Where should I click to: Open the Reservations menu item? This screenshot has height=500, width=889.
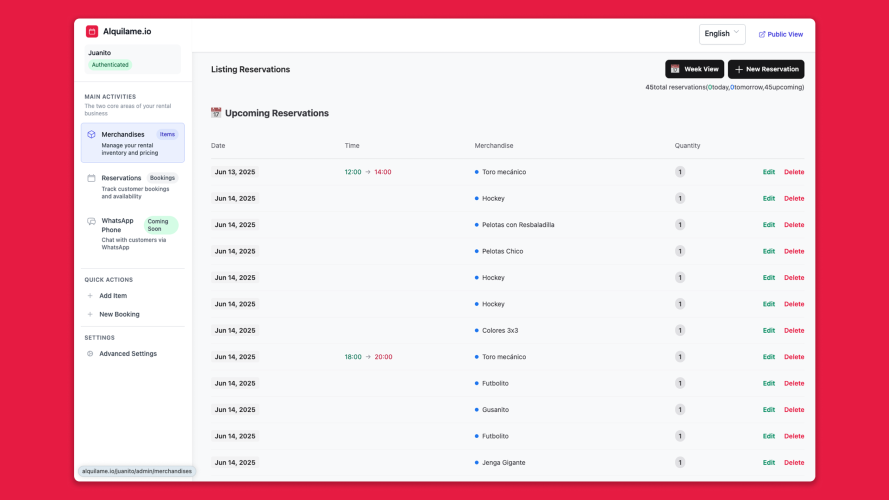133,187
